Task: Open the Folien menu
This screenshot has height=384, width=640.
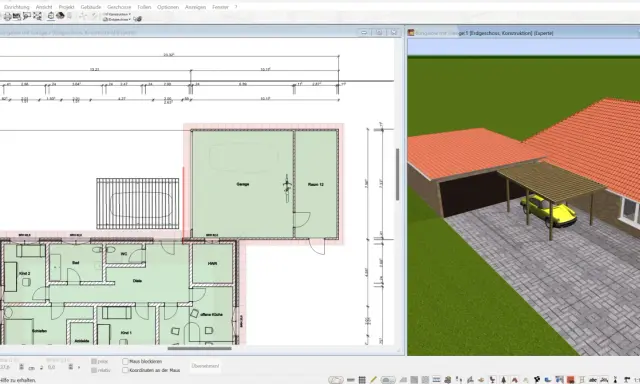Action: click(x=144, y=7)
